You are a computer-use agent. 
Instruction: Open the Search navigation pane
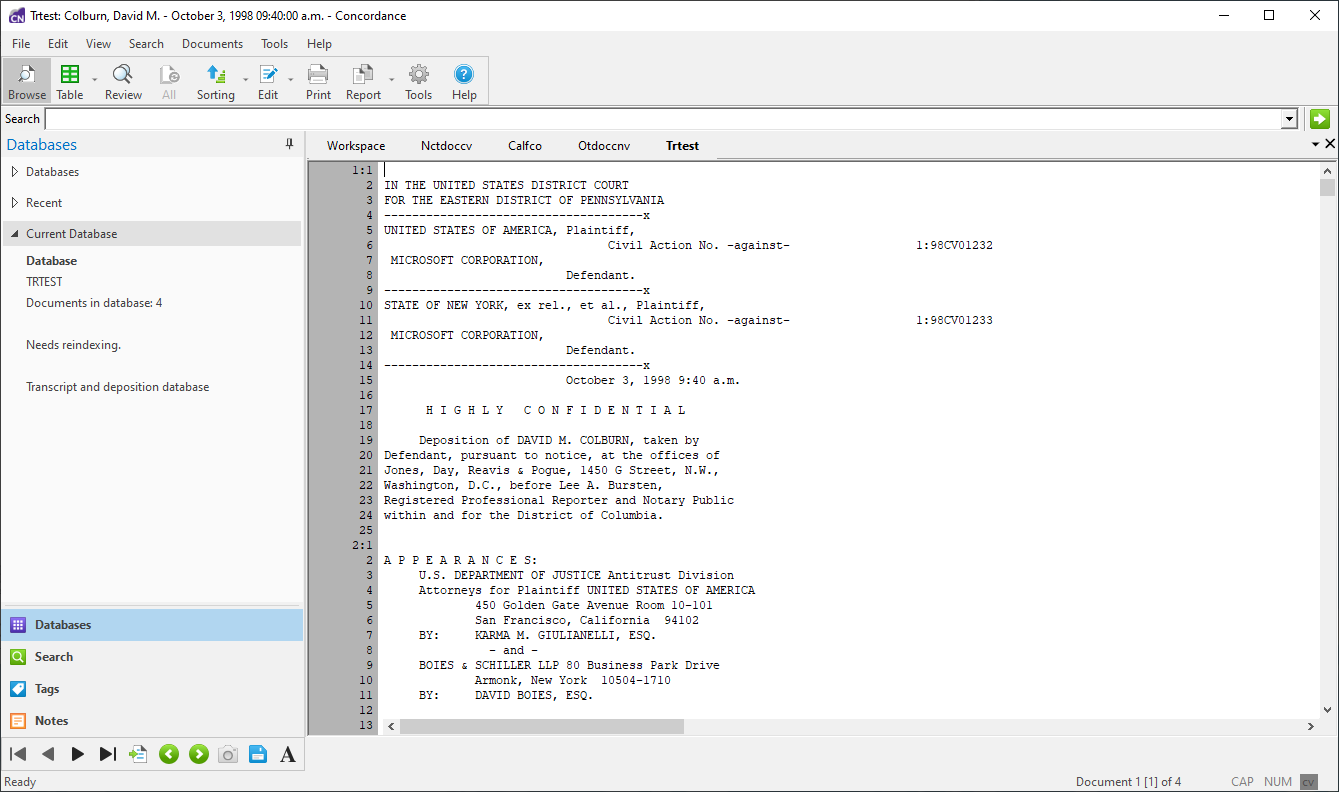(152, 657)
